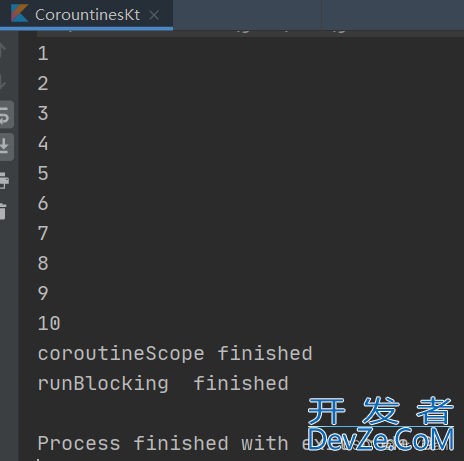The image size is (464, 461).
Task: Click output line showing 1
Action: pos(43,54)
